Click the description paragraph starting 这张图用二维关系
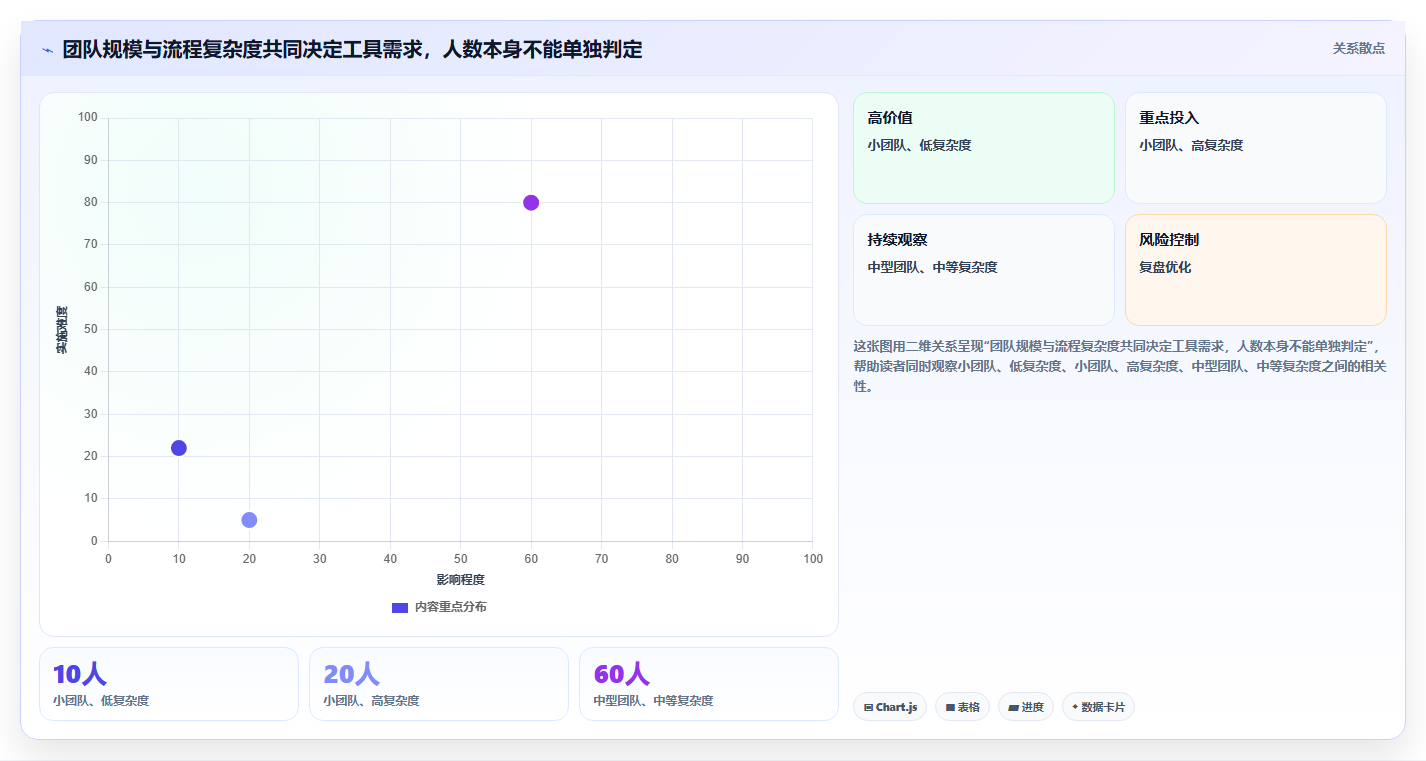 [x=1119, y=366]
